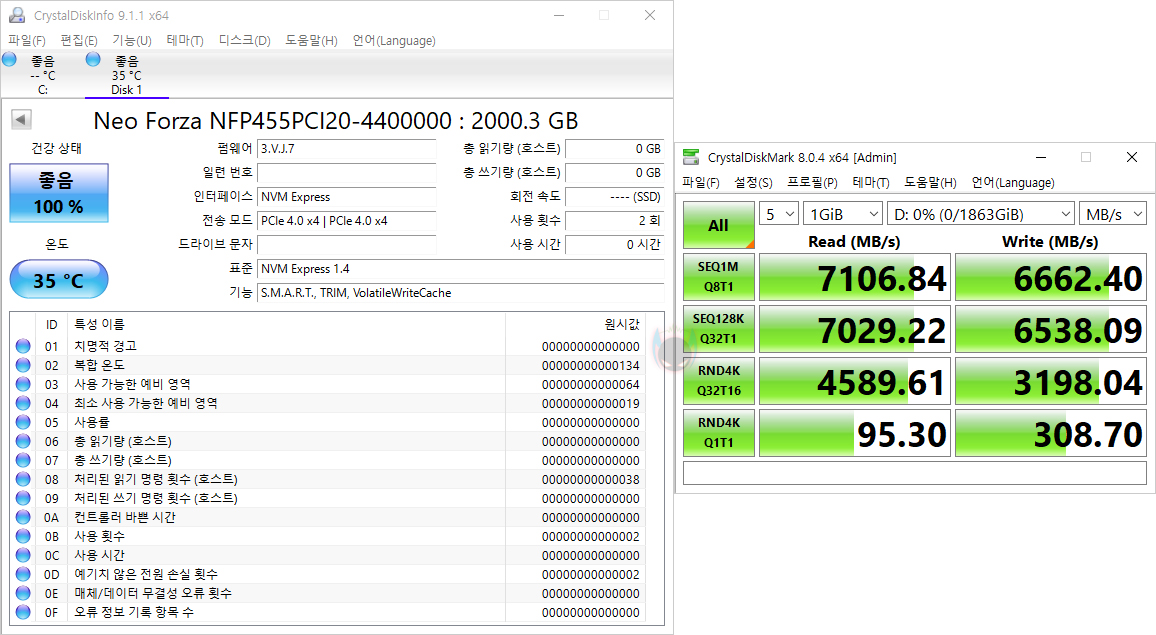This screenshot has width=1156, height=635.
Task: Click status orb for 04 최소 사용 가능한 예비 영역
Action: [23, 403]
